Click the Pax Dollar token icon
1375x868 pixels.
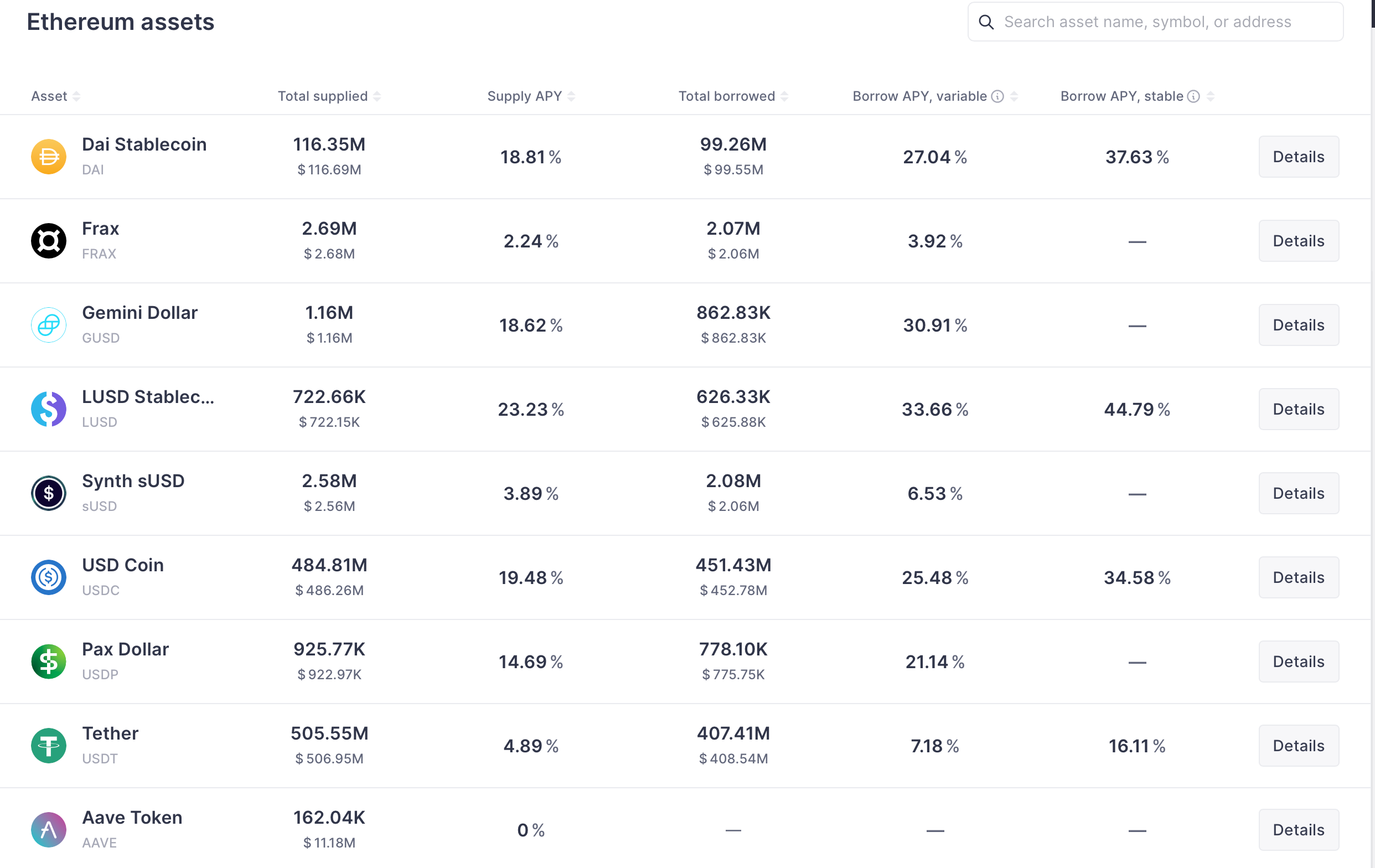pyautogui.click(x=49, y=662)
